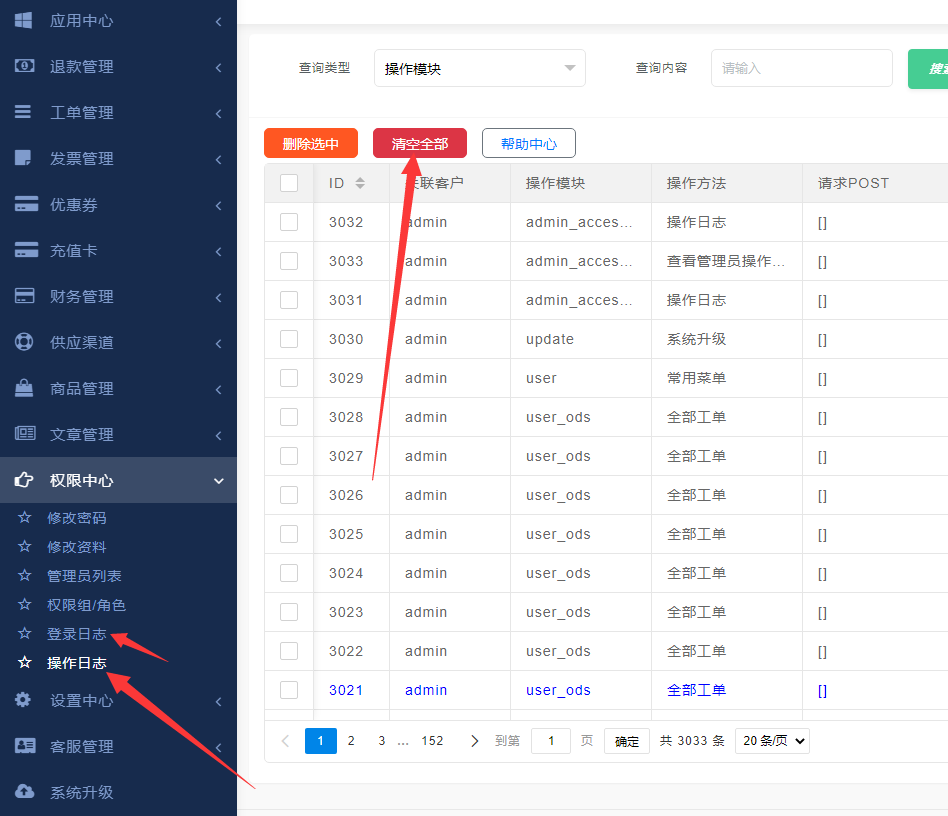
Task: Go to previous page arrow
Action: point(285,741)
